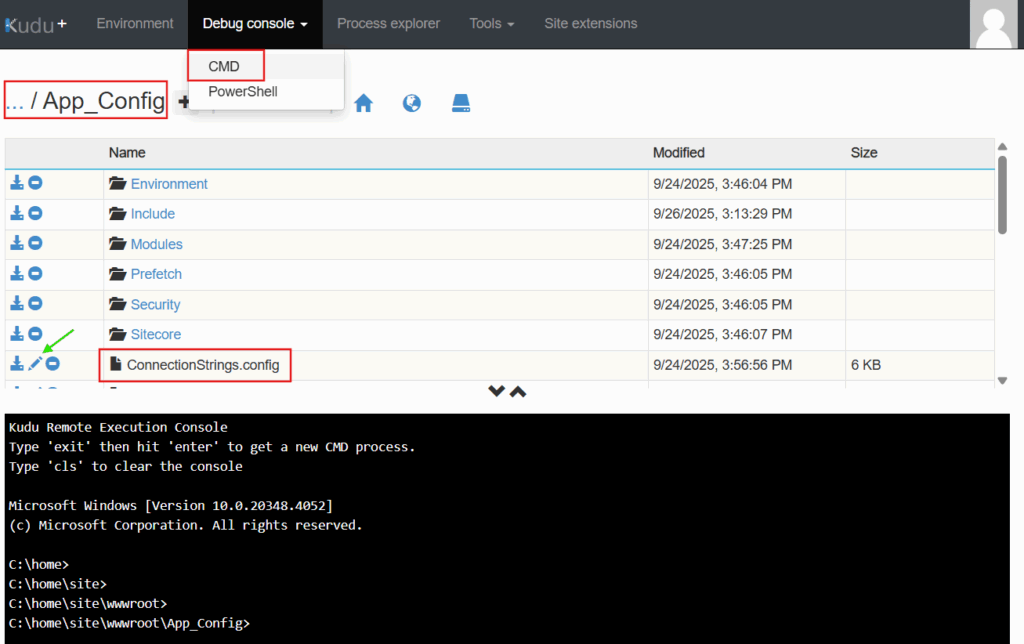Expand the Tools dropdown menu
The height and width of the screenshot is (644, 1024).
pyautogui.click(x=492, y=23)
